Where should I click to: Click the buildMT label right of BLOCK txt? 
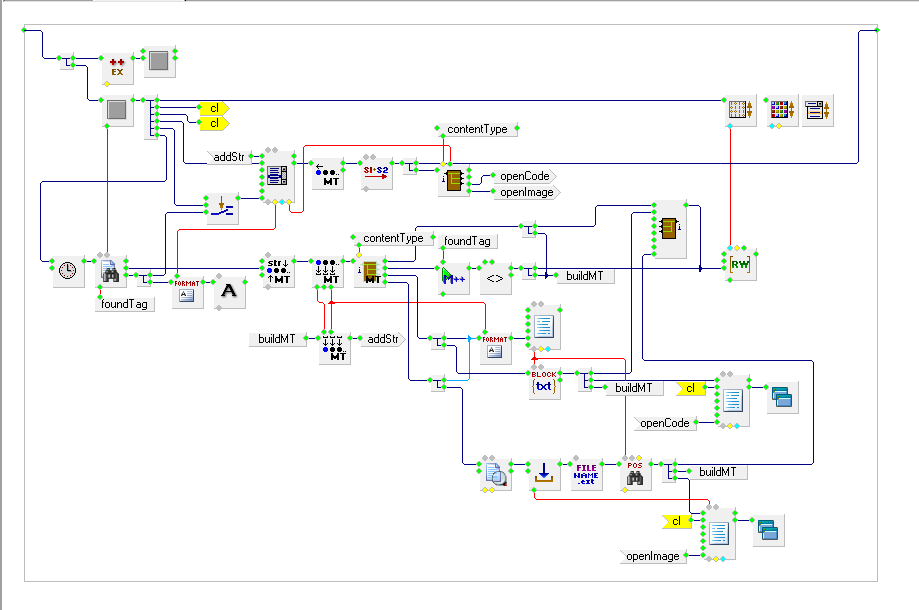pyautogui.click(x=634, y=388)
